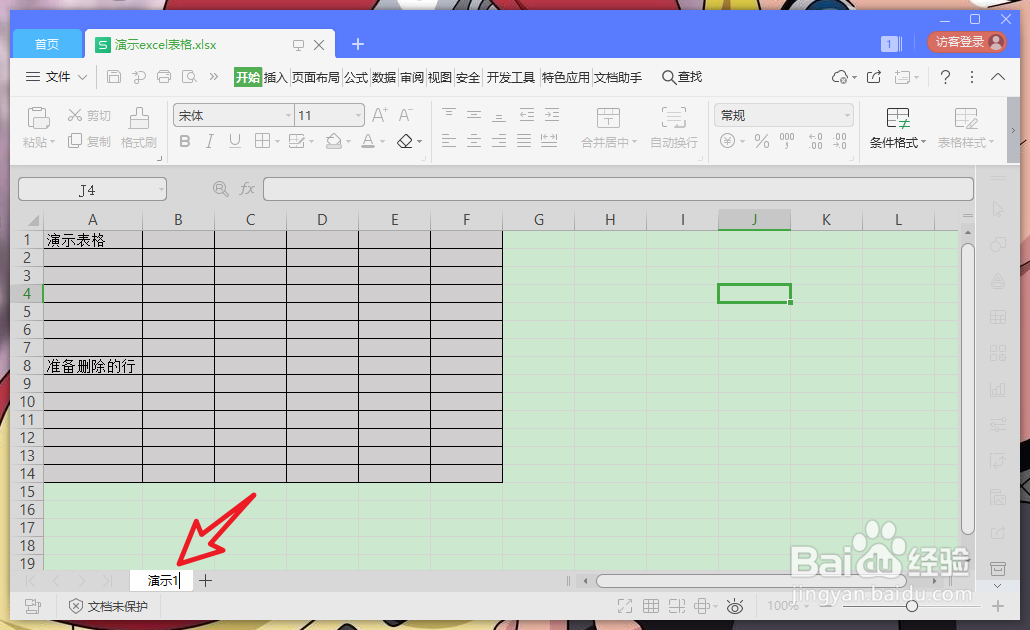
Task: Click the zoom in plus button
Action: (x=998, y=606)
